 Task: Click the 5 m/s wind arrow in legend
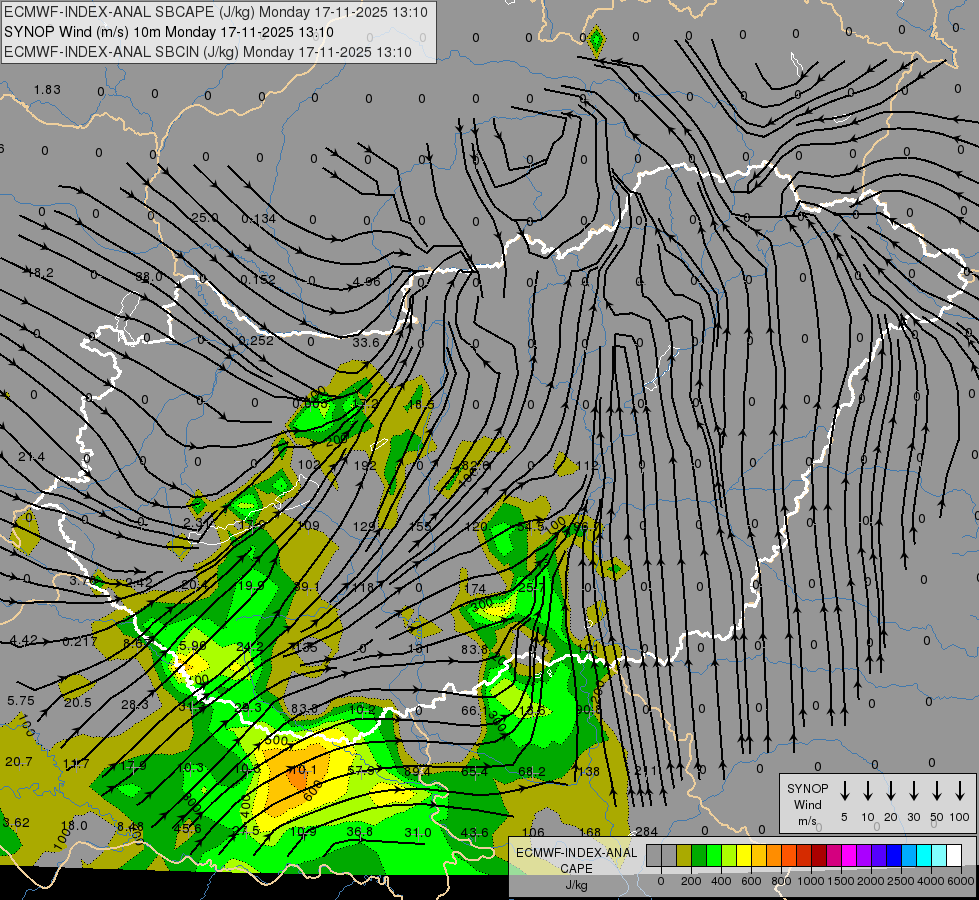pyautogui.click(x=844, y=791)
